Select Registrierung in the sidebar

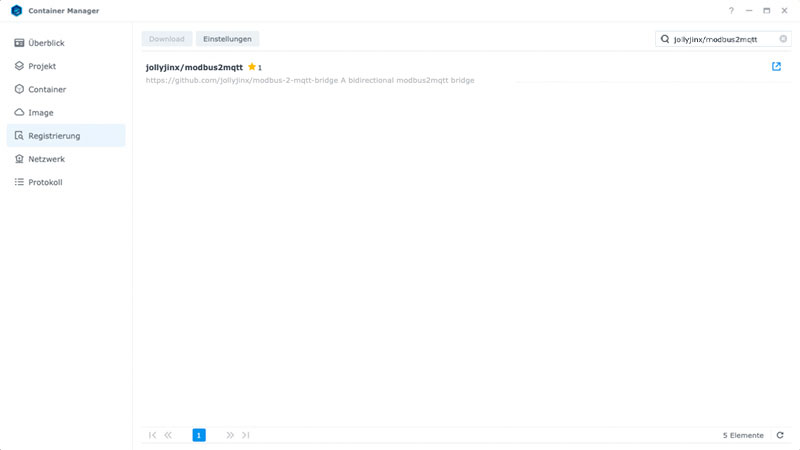tap(54, 136)
